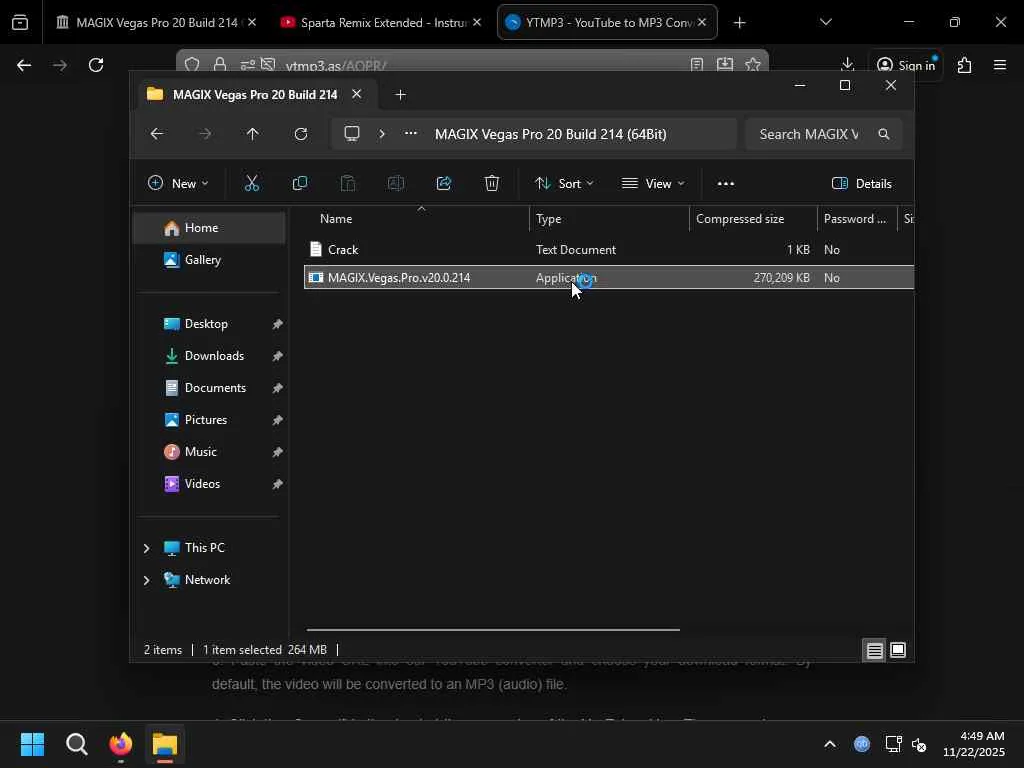Refresh the File Explorer folder view
Screen dimensions: 1024x768
tap(300, 134)
